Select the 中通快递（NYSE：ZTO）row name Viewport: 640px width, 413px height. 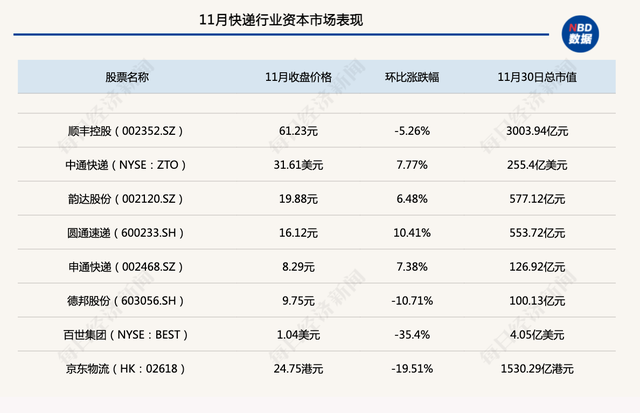coord(126,165)
